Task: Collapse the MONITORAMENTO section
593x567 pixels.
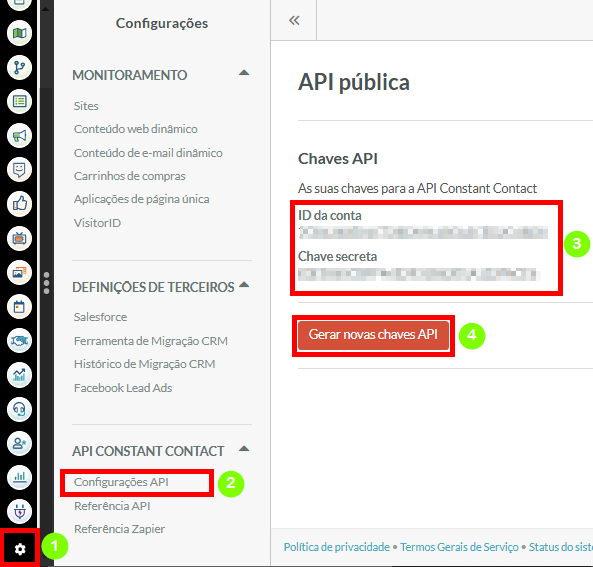Action: coord(244,73)
